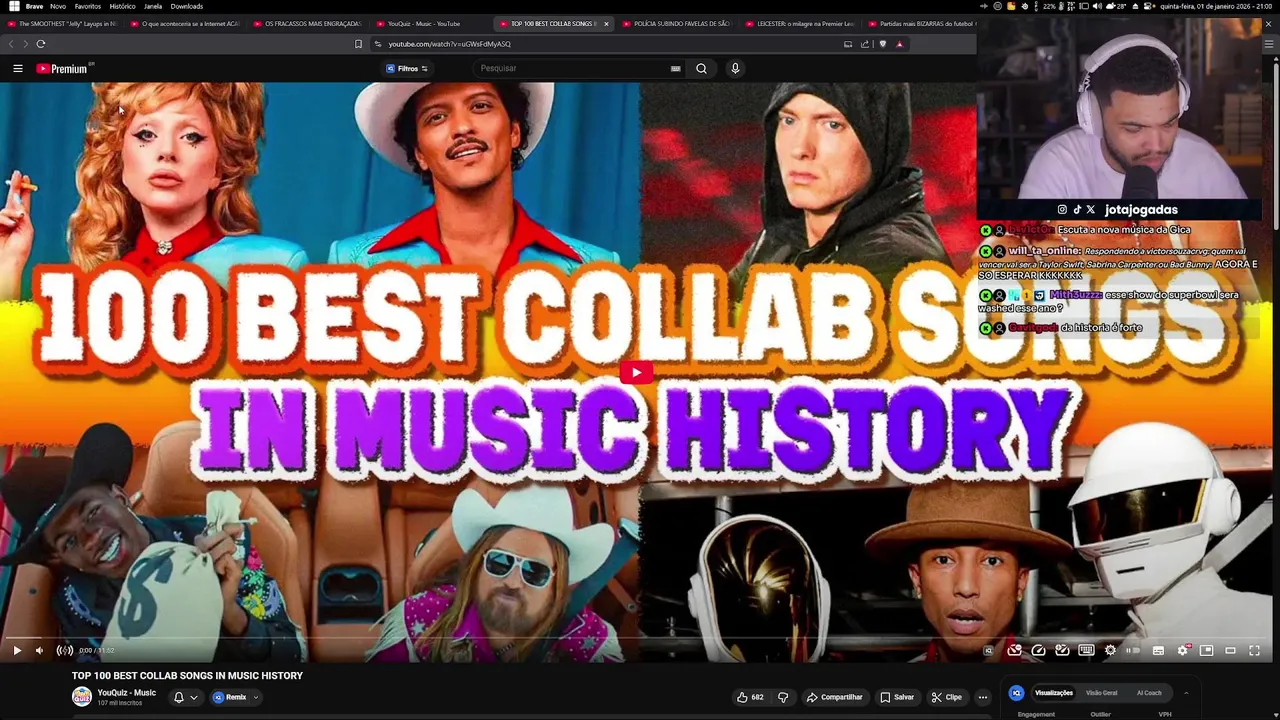
Task: Mute the video with the speaker icon
Action: point(40,650)
